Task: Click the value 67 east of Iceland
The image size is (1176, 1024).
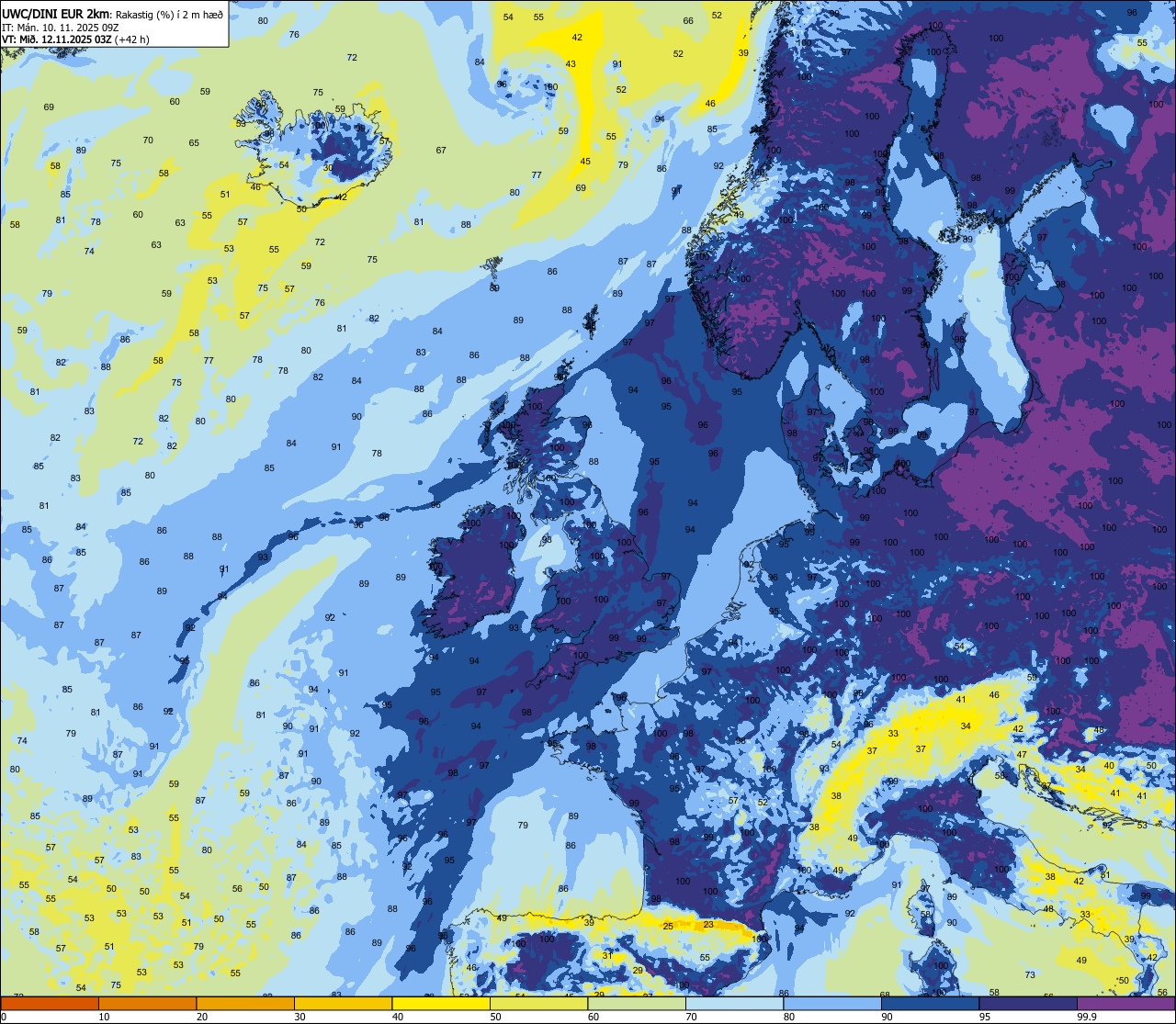Action: (441, 151)
